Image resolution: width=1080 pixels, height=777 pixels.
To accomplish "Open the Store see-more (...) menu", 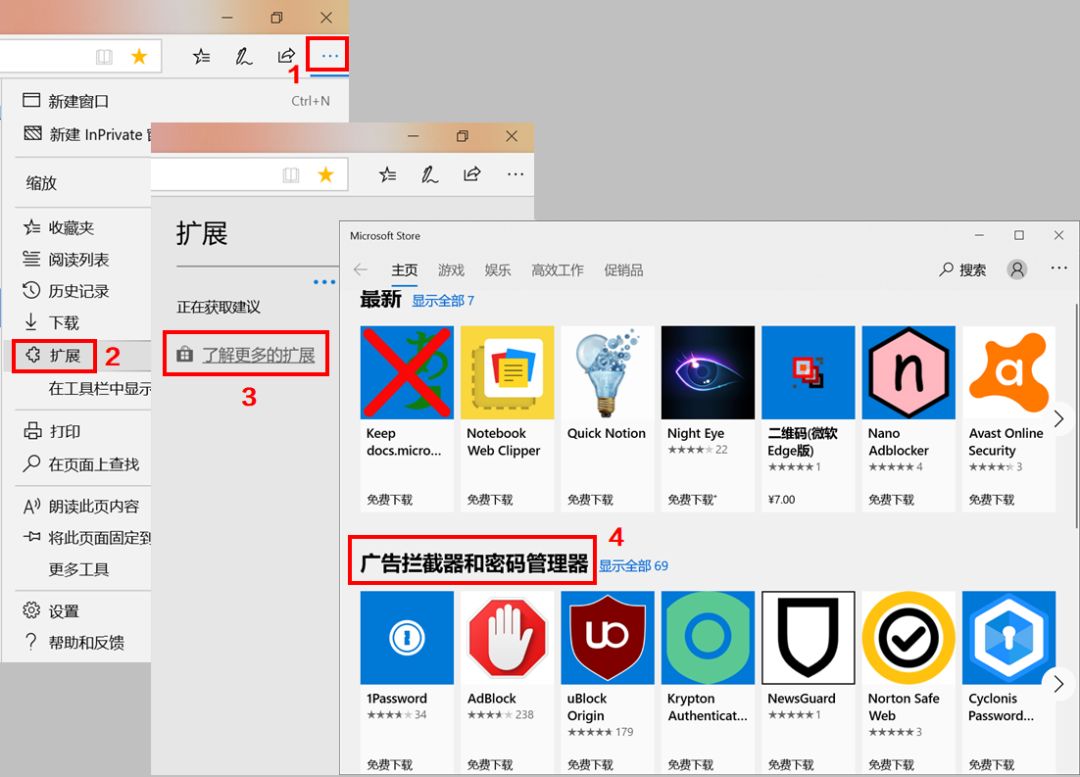I will 1059,268.
